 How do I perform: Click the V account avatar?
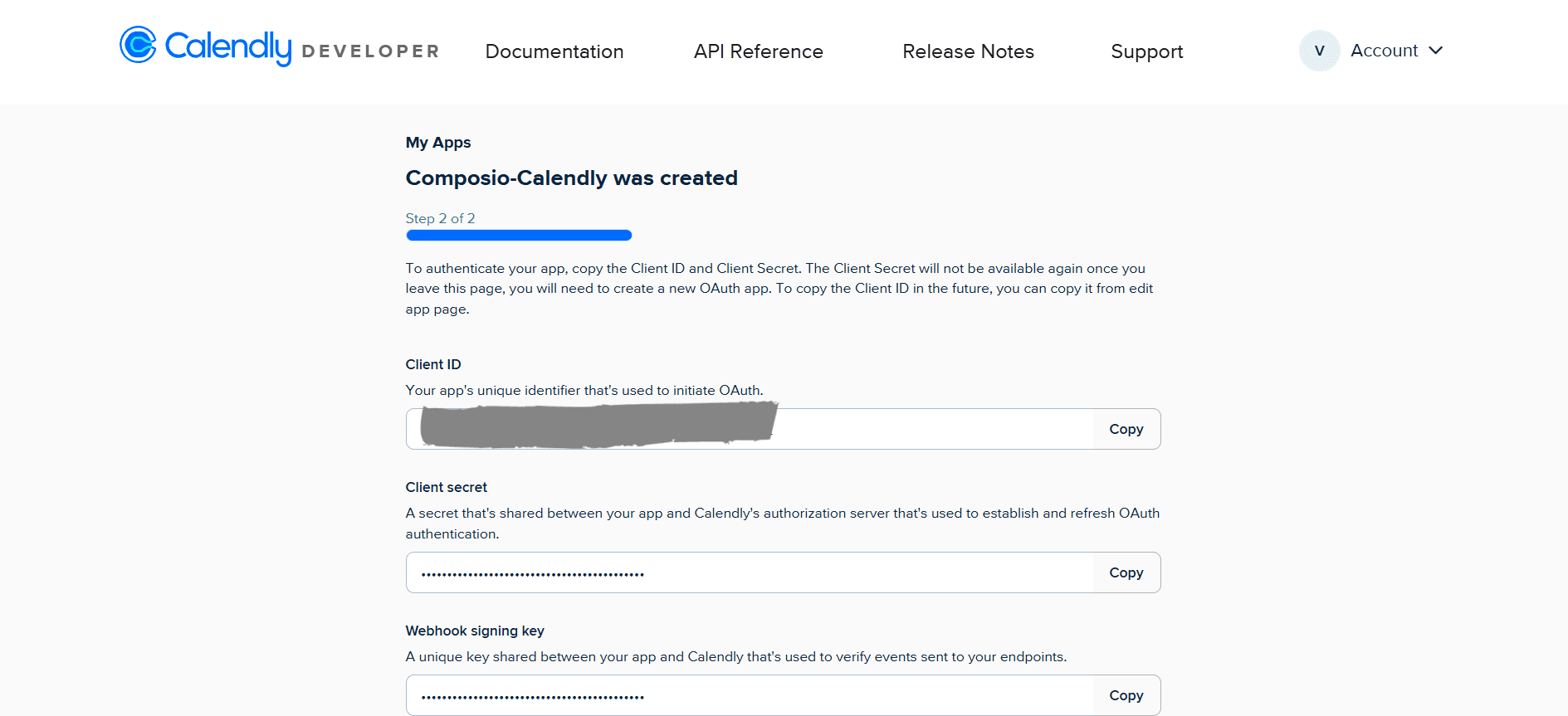tap(1319, 51)
